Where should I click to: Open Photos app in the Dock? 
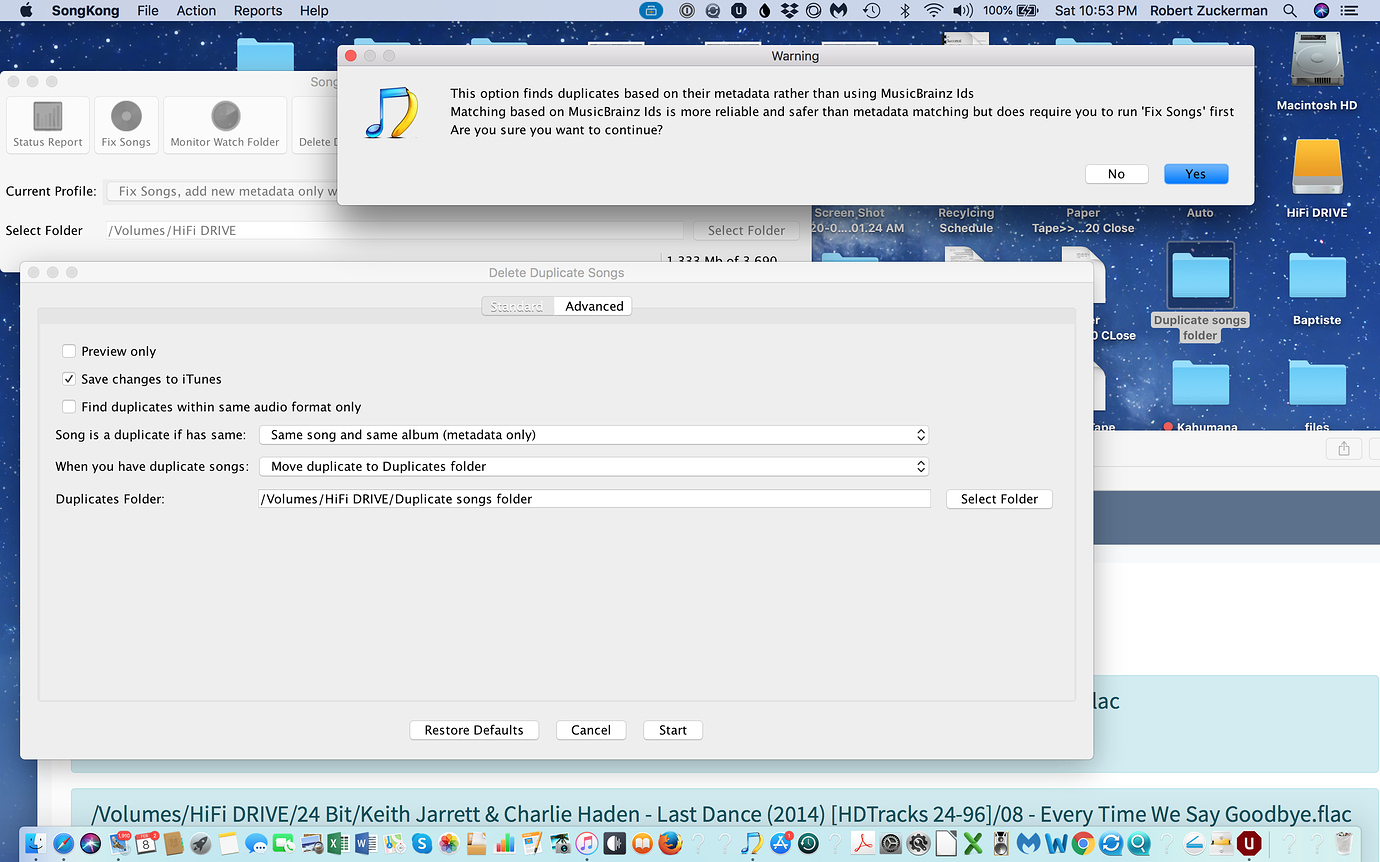pyautogui.click(x=449, y=843)
